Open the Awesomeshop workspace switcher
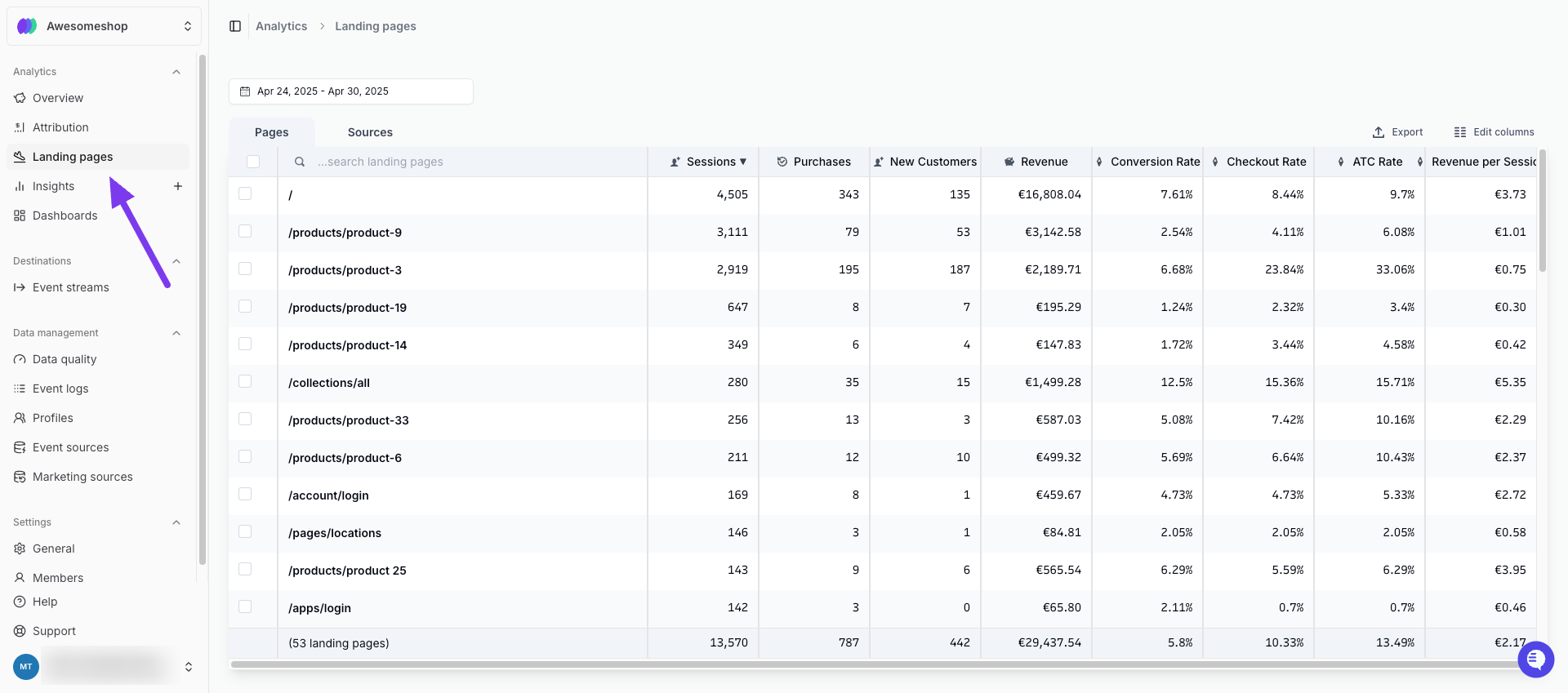This screenshot has height=693, width=1568. 104,26
